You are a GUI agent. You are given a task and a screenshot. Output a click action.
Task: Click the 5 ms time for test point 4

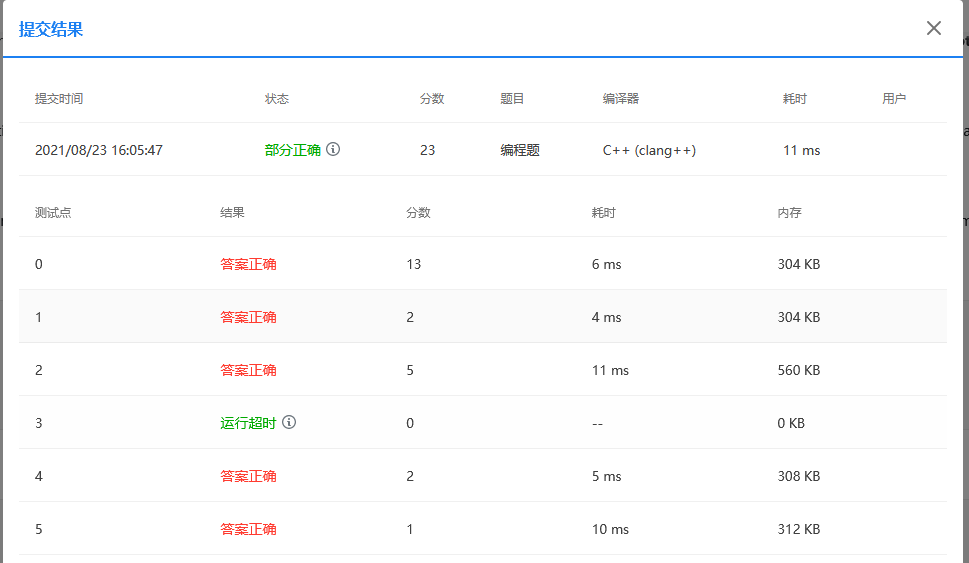tap(606, 476)
